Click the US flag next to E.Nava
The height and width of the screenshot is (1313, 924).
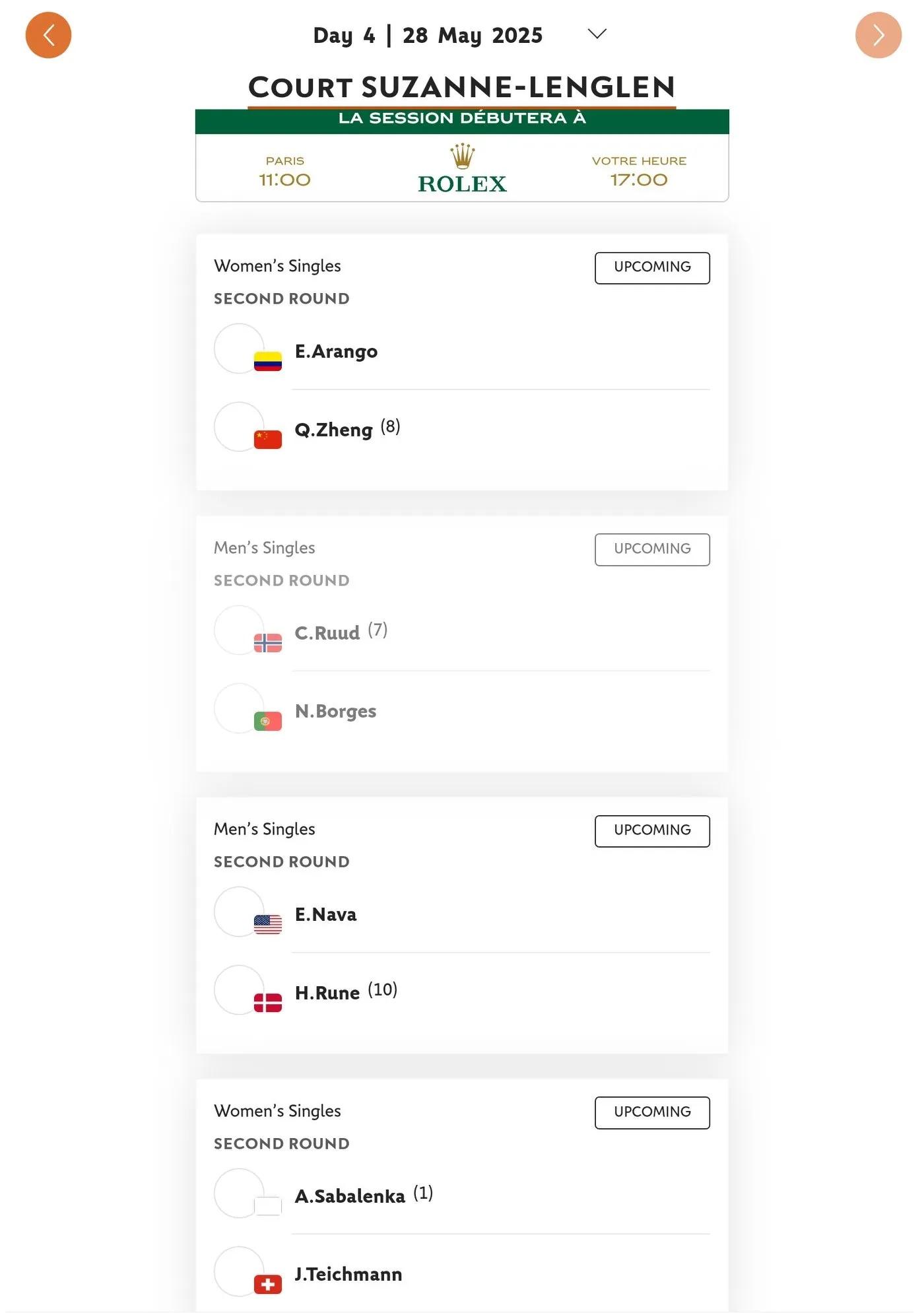[268, 924]
